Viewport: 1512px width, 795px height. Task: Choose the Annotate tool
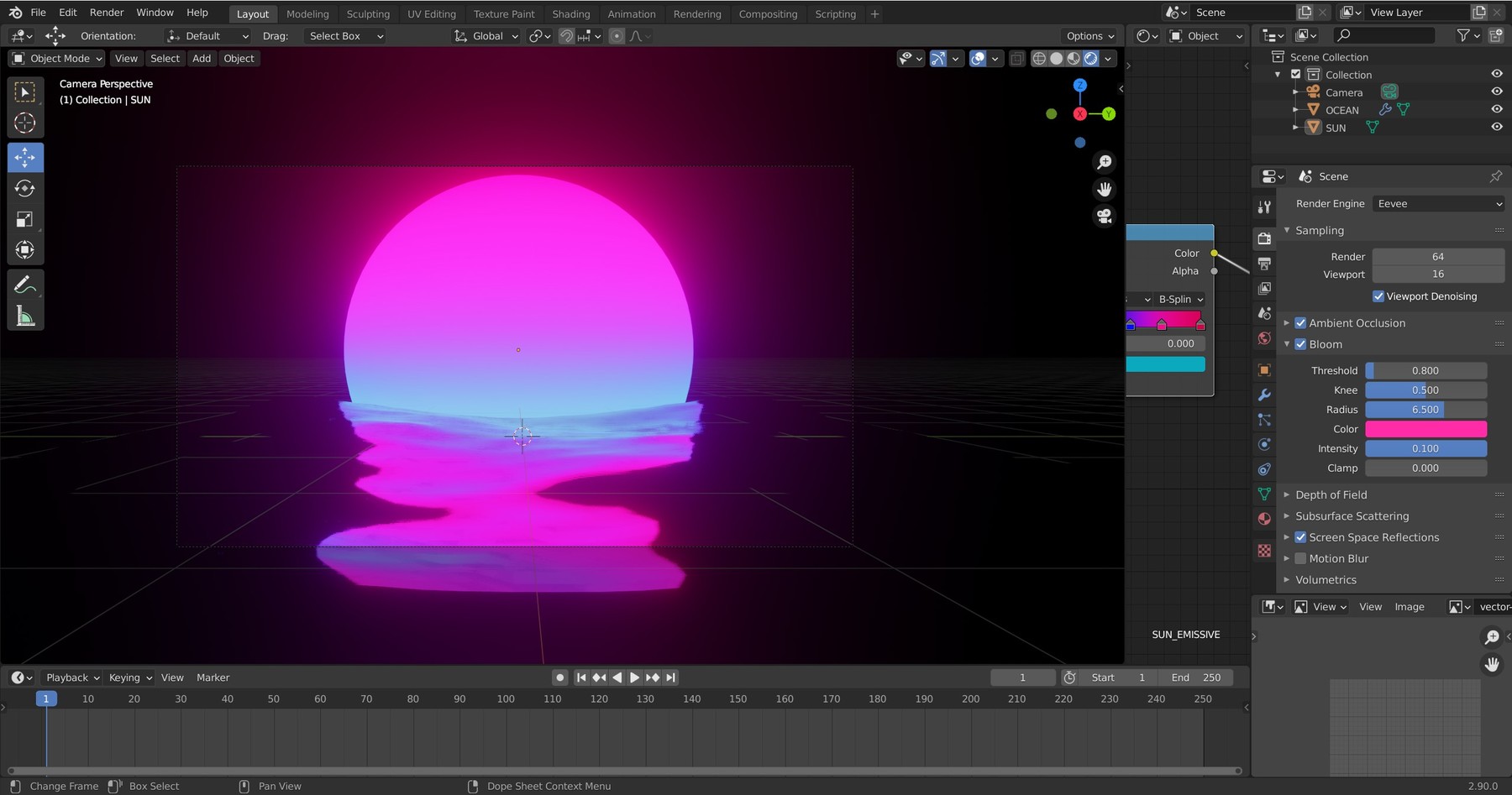(x=24, y=285)
